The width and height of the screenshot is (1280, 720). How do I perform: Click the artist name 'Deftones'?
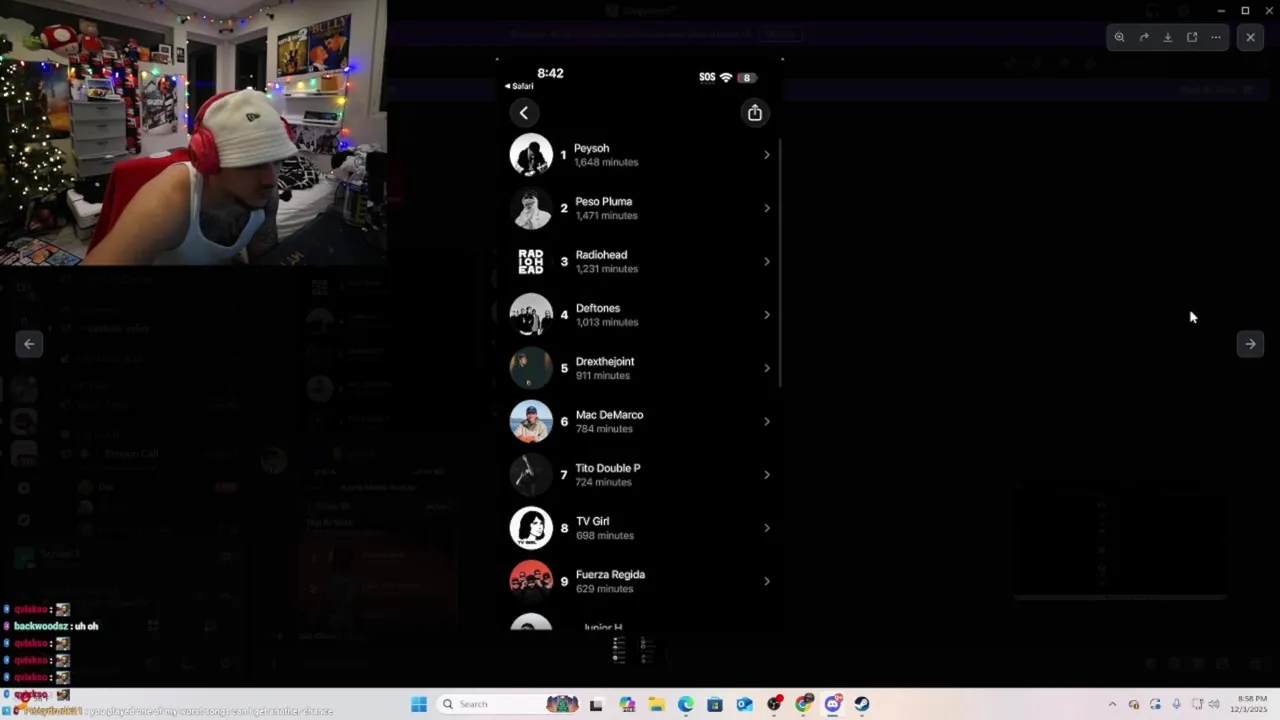coord(597,308)
